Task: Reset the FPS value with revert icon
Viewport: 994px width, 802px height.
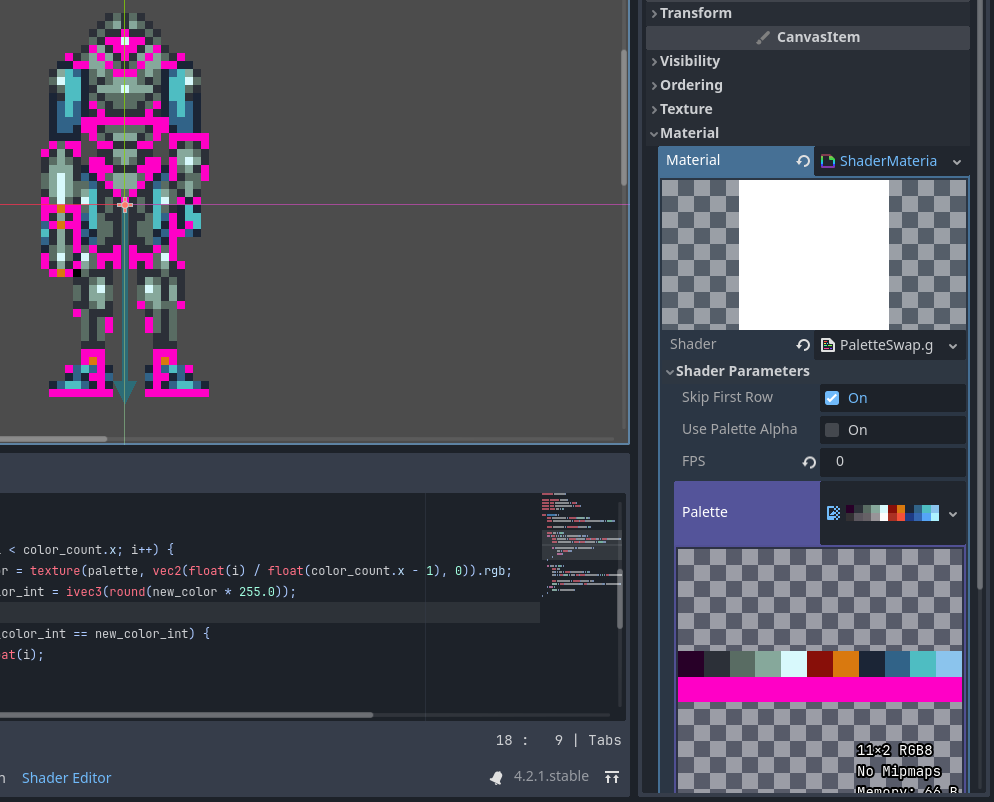Action: pyautogui.click(x=809, y=462)
